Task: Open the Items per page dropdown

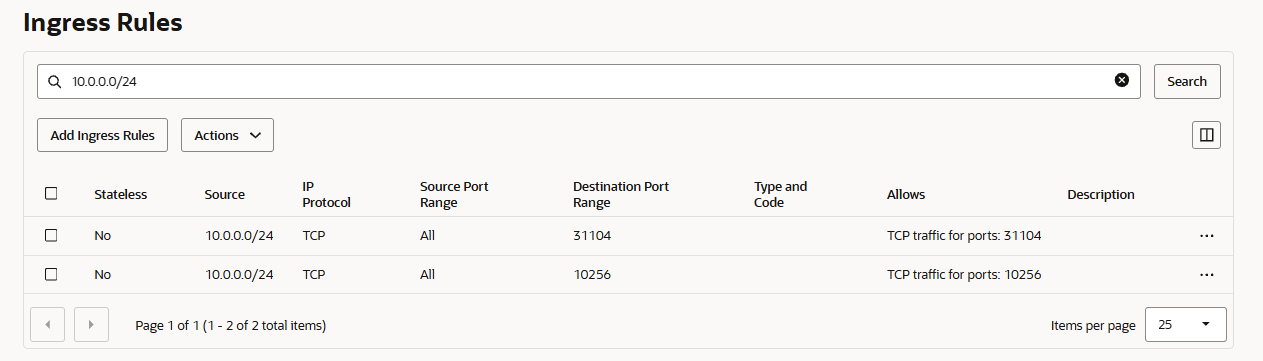Action: [1185, 325]
